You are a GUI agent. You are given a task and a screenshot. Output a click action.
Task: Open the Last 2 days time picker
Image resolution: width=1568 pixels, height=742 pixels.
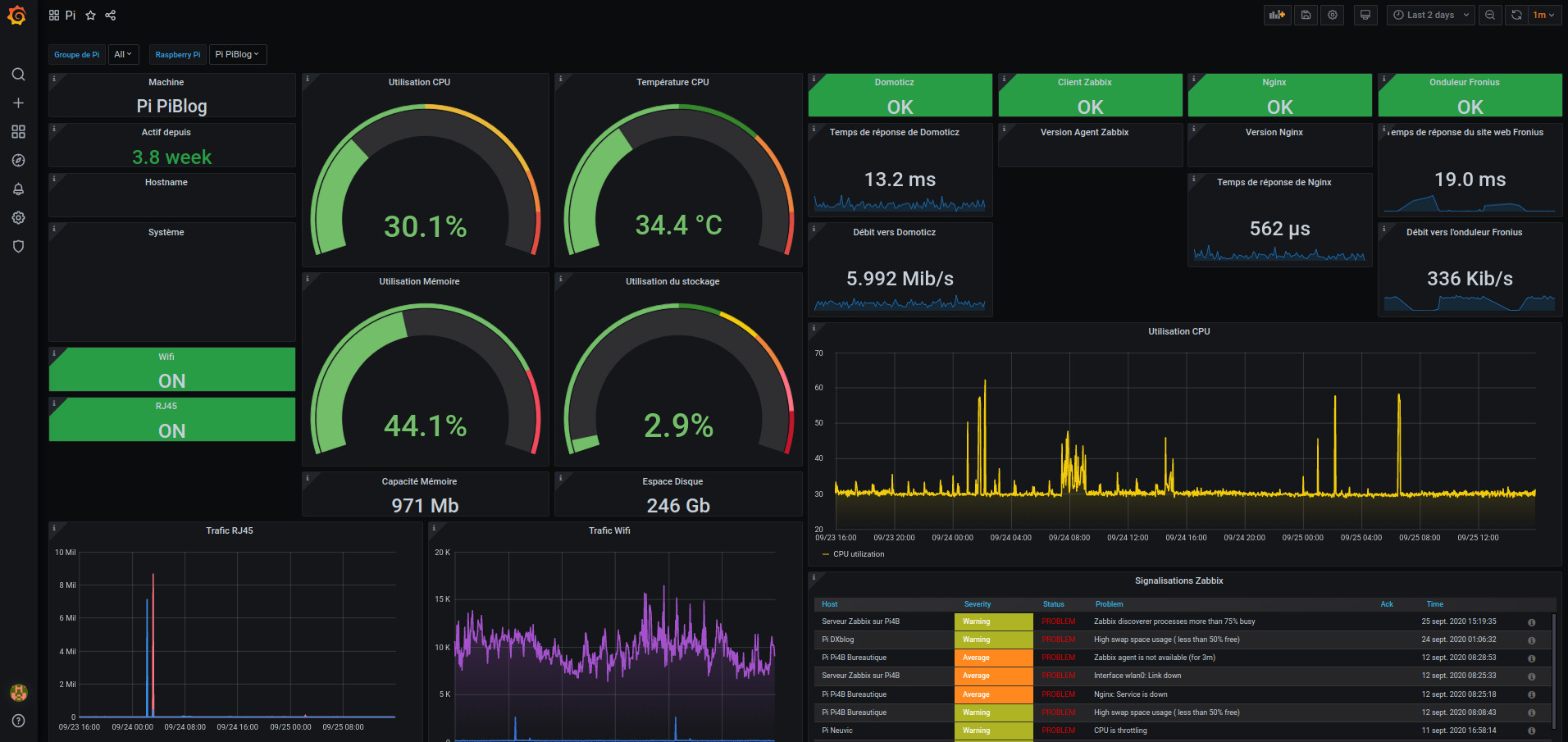(1430, 15)
